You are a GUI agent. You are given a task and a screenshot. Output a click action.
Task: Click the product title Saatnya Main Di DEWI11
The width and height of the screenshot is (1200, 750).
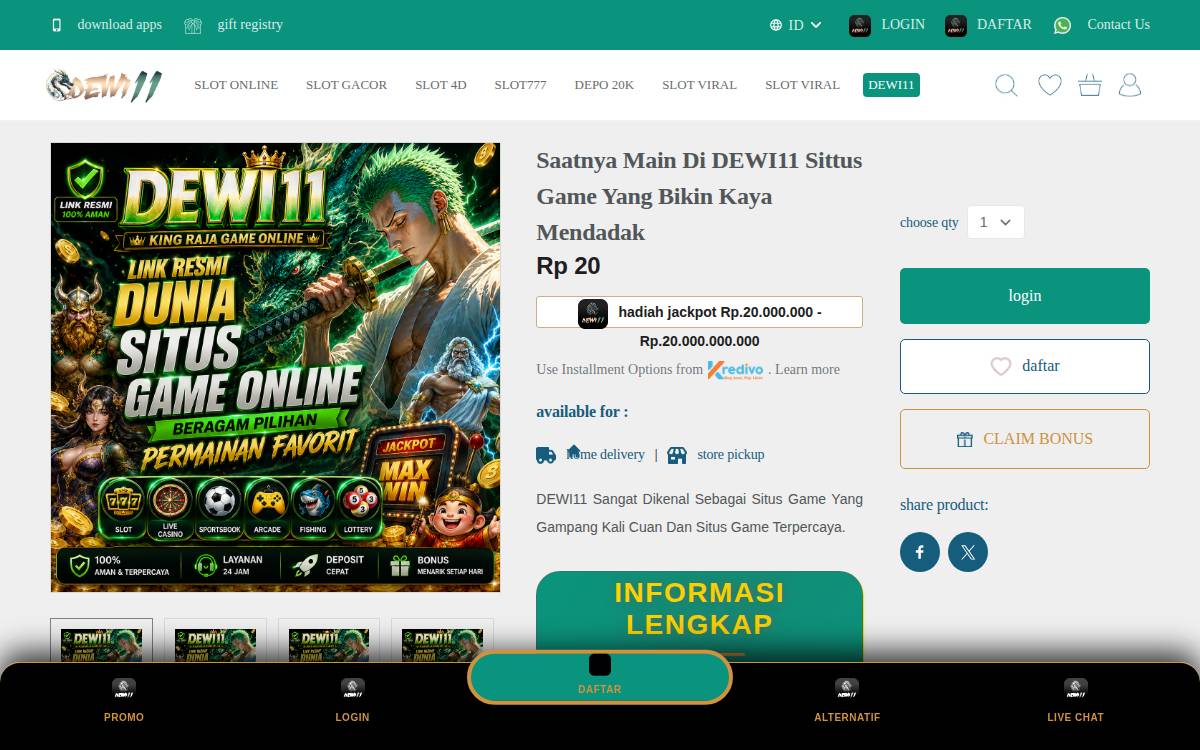(x=699, y=196)
